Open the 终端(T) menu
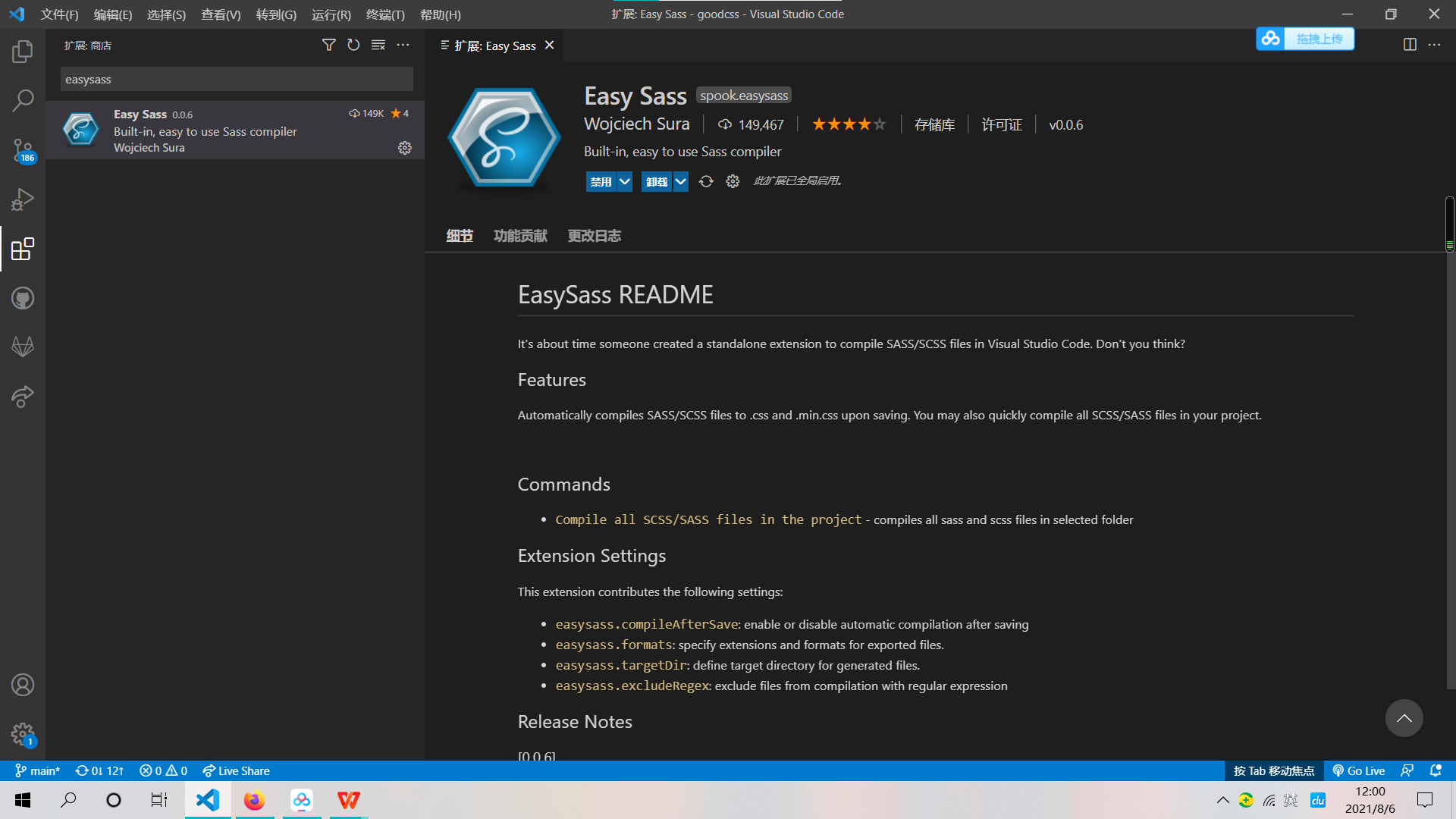The width and height of the screenshot is (1456, 819). coord(385,14)
